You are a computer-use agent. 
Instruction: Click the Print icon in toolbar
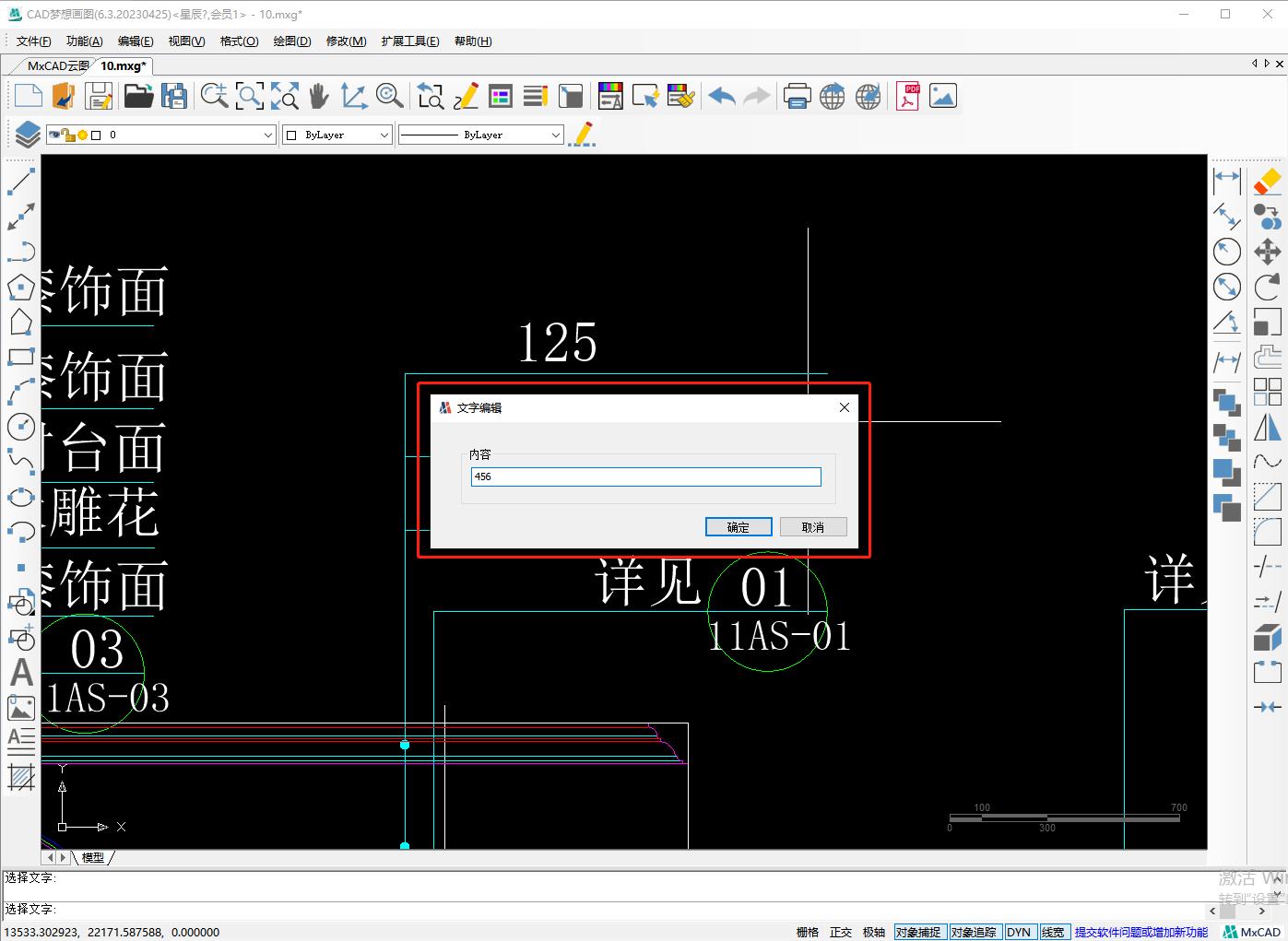pos(797,96)
